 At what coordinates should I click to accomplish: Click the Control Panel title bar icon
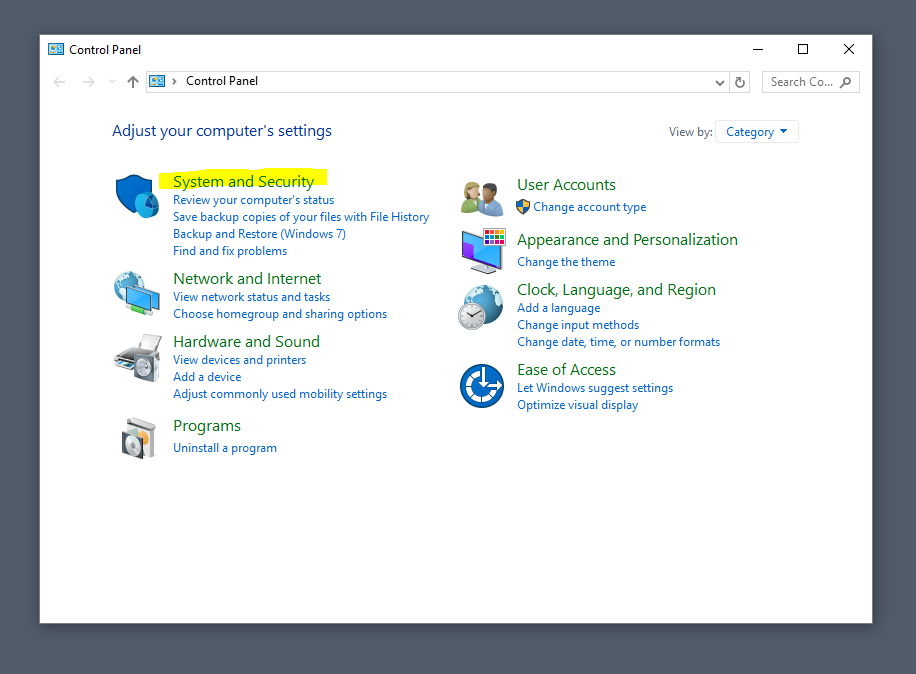pyautogui.click(x=56, y=50)
